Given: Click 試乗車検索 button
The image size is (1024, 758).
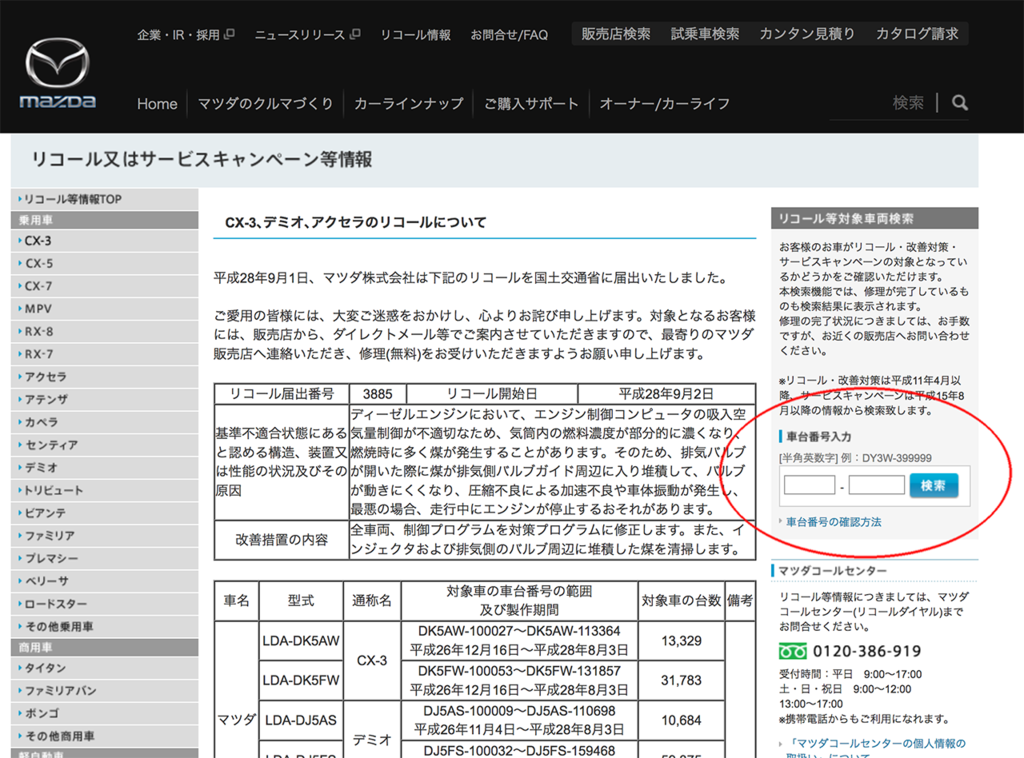Looking at the screenshot, I should click(705, 34).
